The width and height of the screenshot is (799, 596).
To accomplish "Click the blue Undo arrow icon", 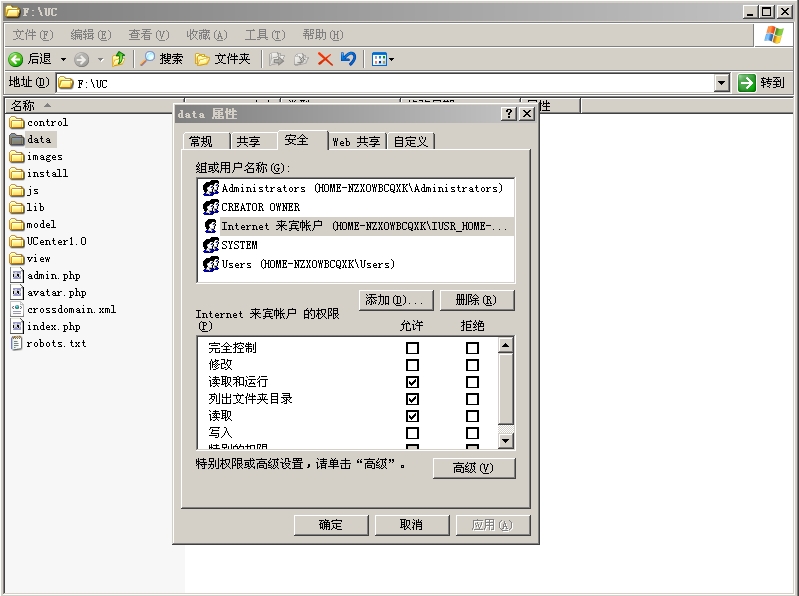I will (349, 59).
